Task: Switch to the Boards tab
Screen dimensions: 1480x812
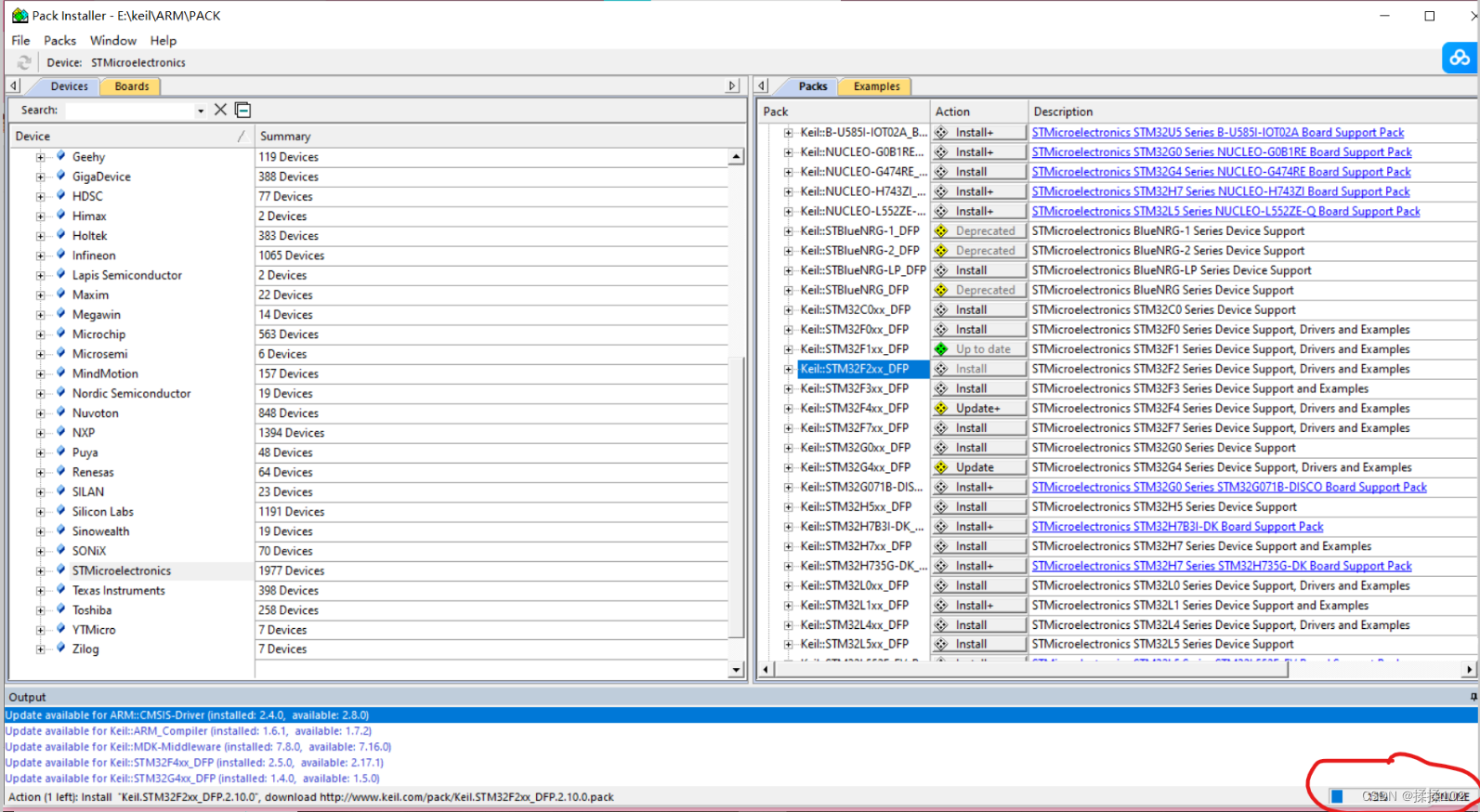Action: (x=131, y=86)
